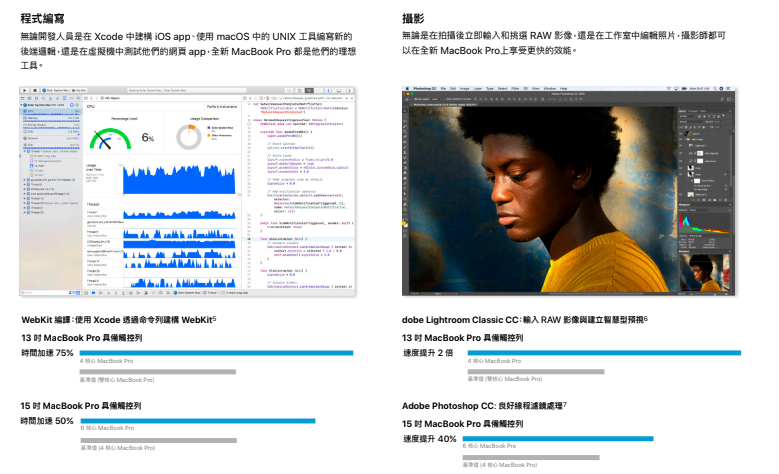
Task: Click the blue bar beside 速度提升 40%
Action: (558, 439)
